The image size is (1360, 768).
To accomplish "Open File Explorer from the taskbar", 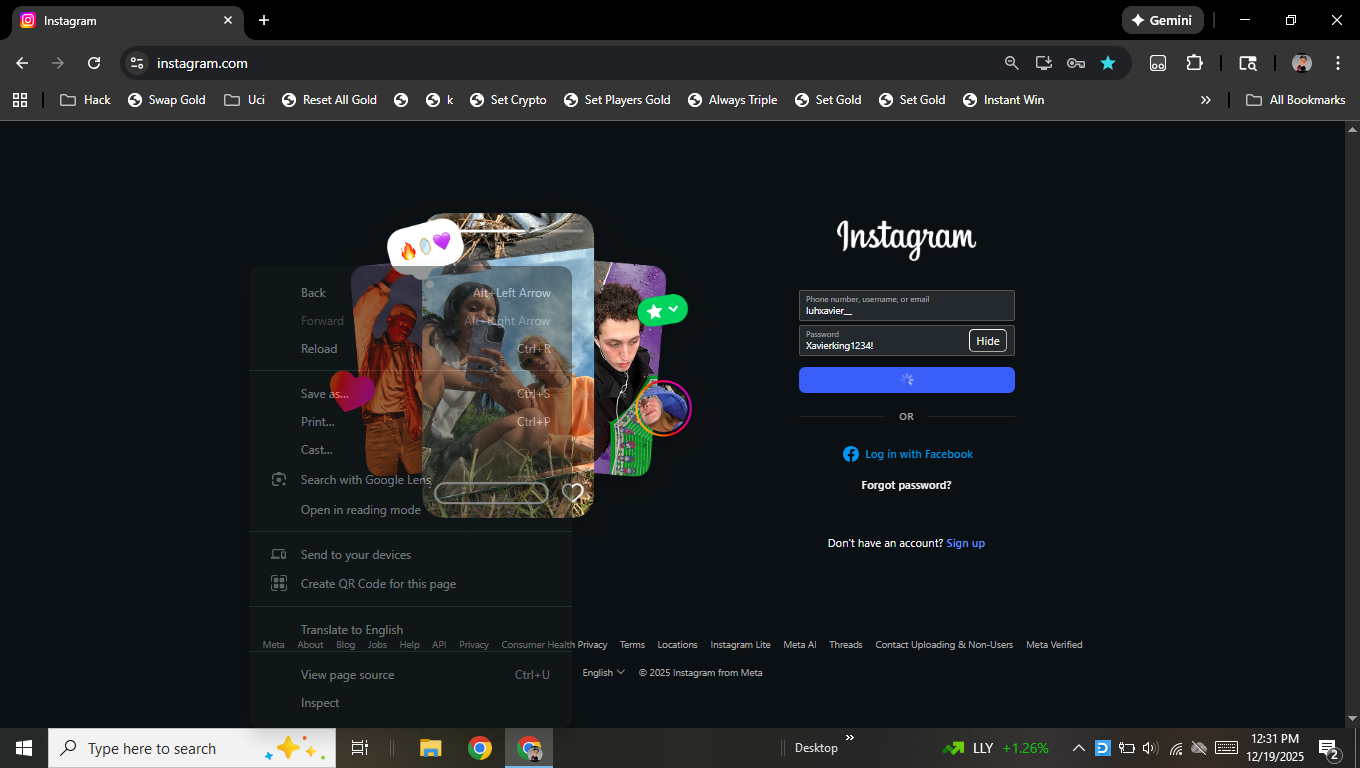I will point(431,748).
